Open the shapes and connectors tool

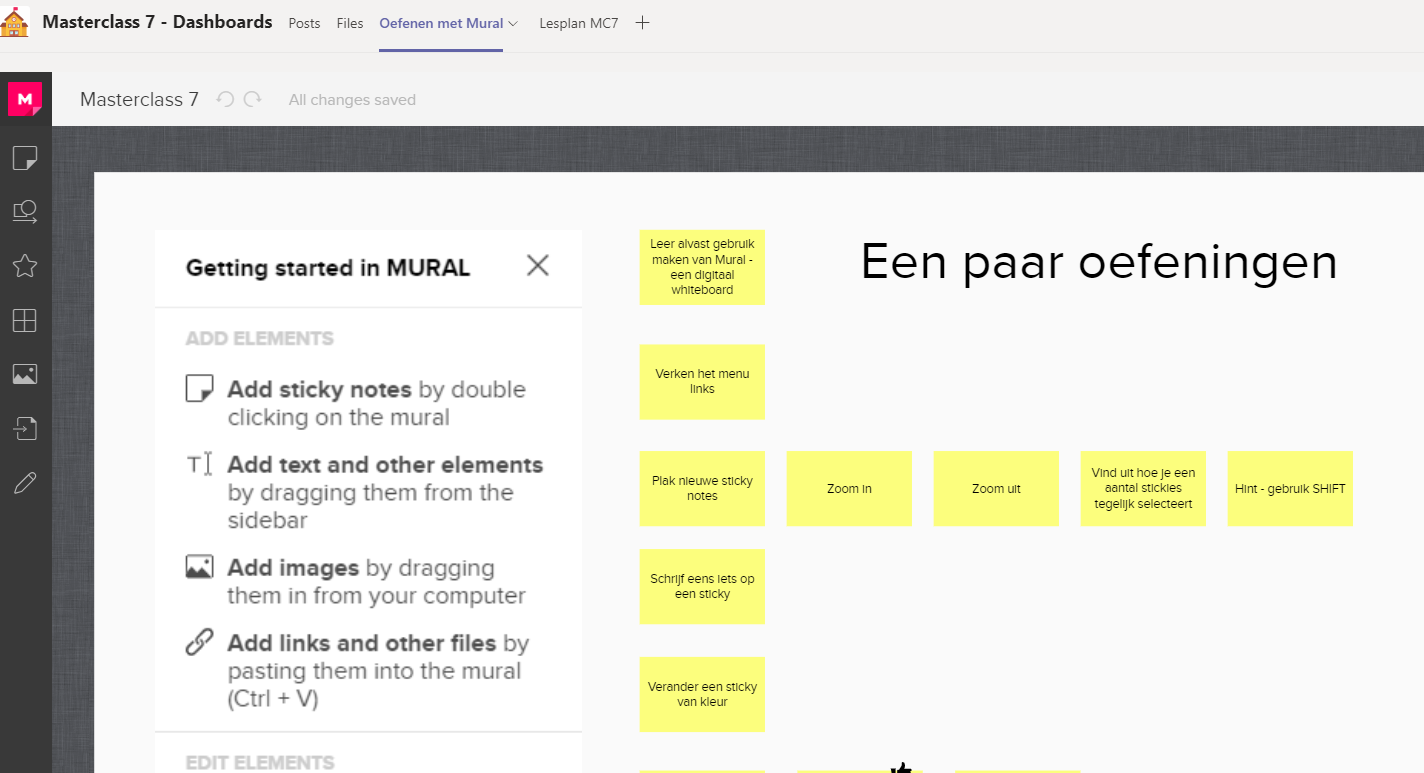[25, 211]
